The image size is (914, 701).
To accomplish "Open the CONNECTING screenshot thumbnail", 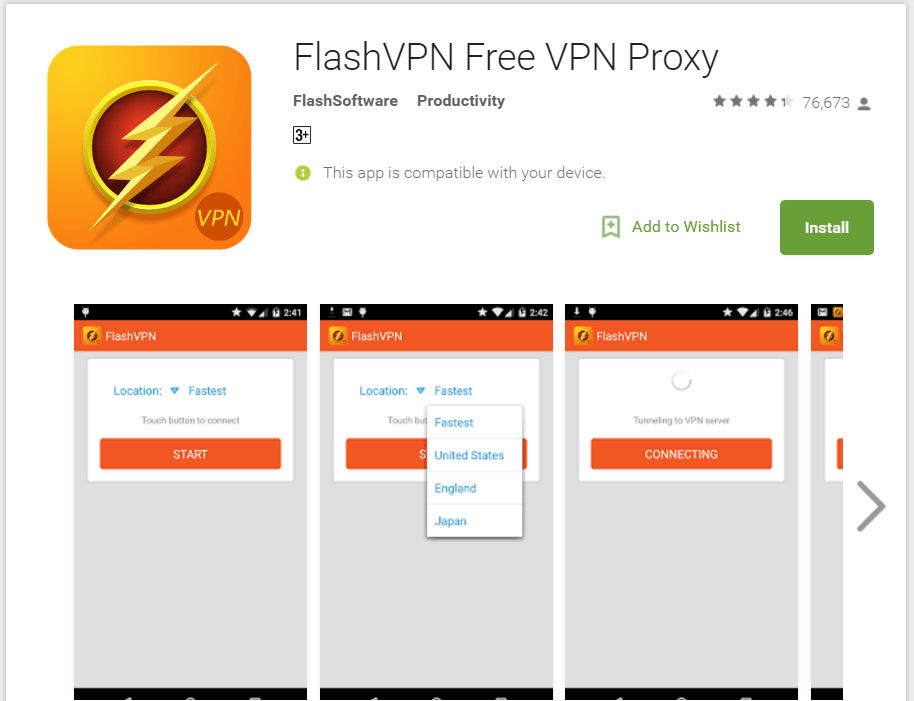I will click(x=681, y=502).
